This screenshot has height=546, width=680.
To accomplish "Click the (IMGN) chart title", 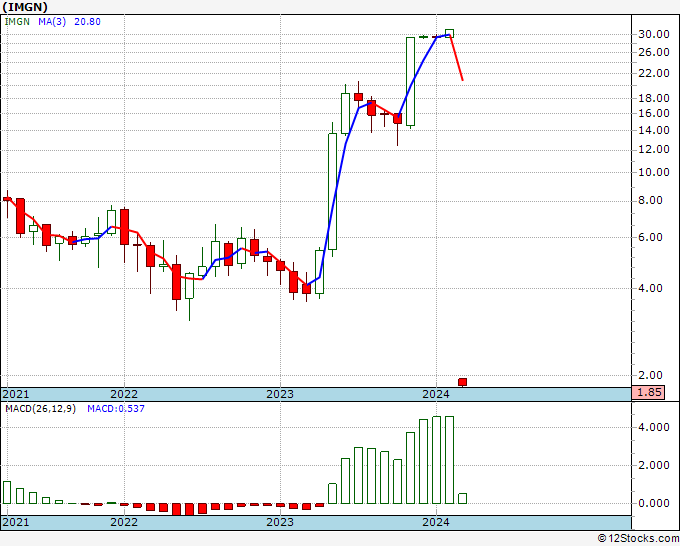I will (25, 7).
